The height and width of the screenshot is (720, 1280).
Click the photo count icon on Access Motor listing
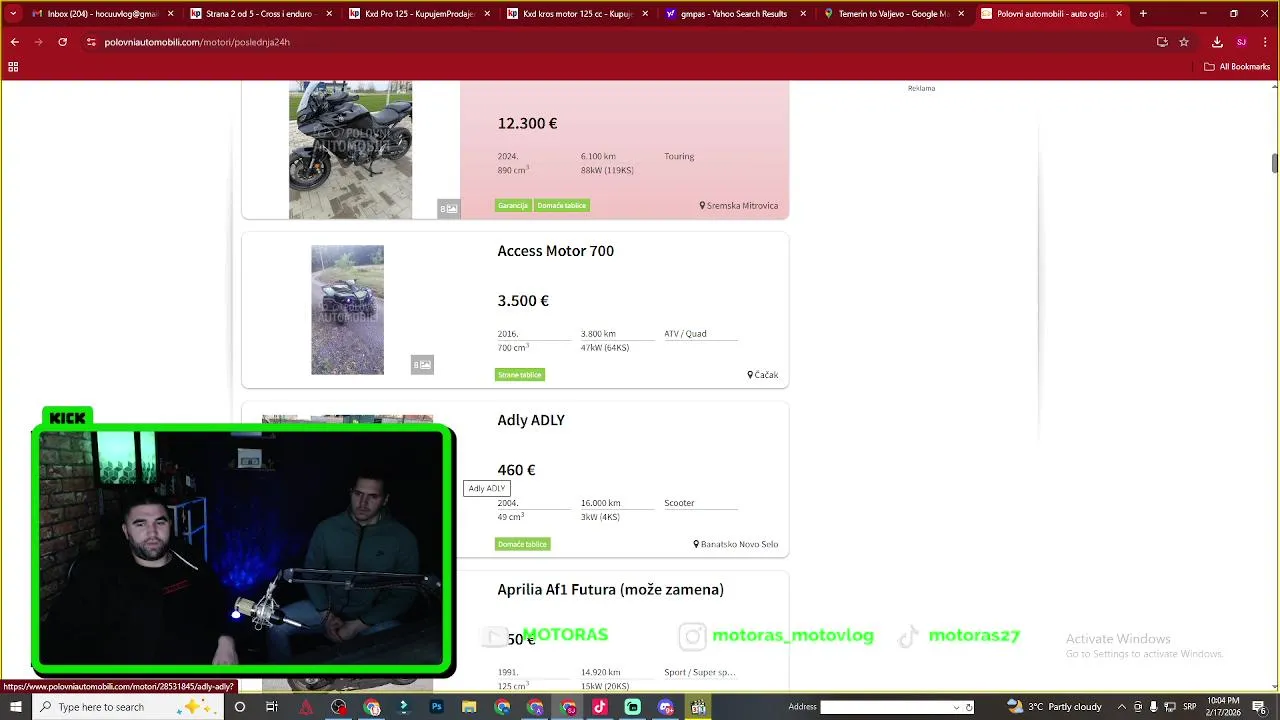click(422, 365)
